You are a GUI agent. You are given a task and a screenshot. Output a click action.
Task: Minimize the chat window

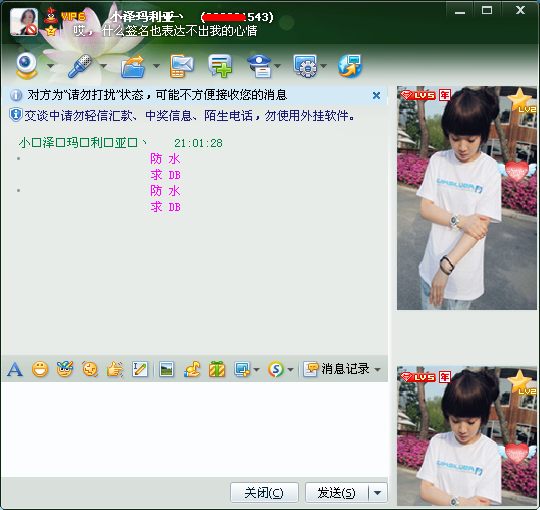point(460,11)
